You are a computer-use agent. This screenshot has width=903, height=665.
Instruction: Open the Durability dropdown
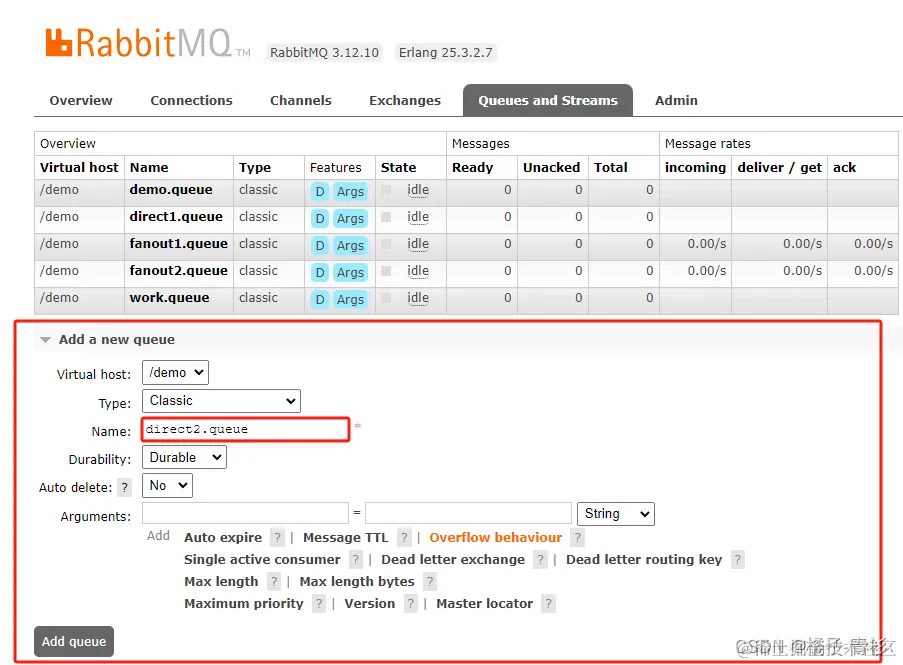184,457
